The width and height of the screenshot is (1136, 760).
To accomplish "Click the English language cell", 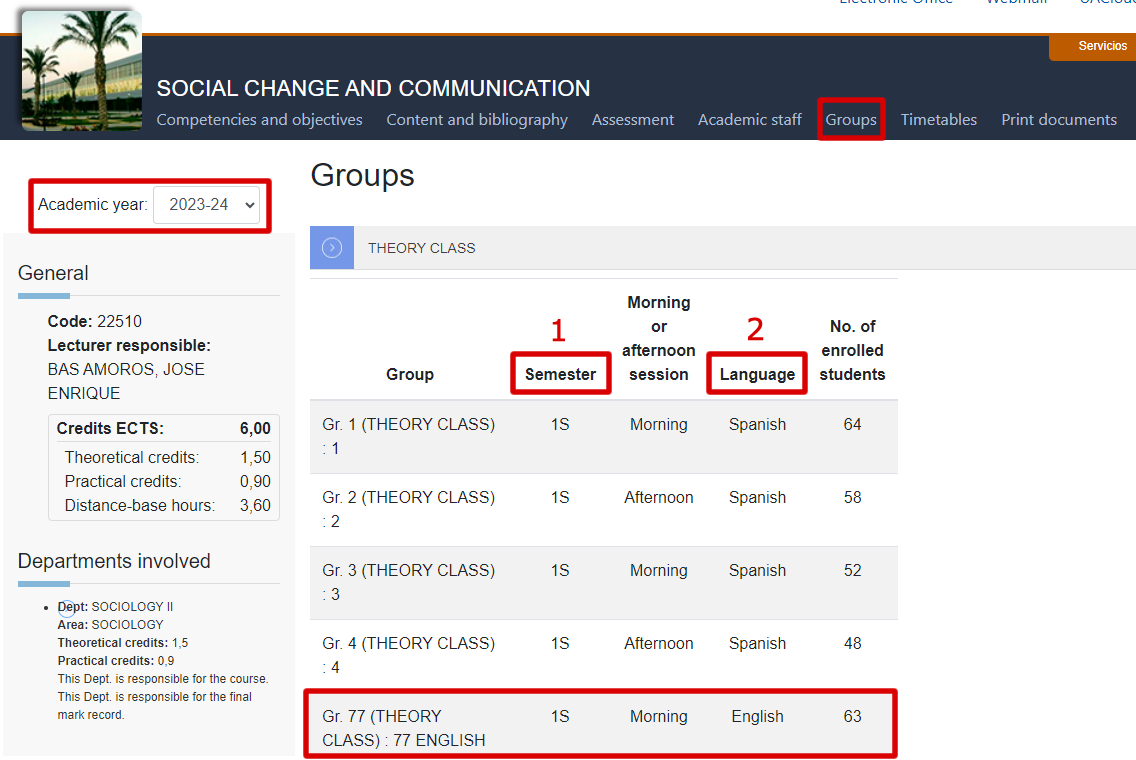I will (757, 717).
